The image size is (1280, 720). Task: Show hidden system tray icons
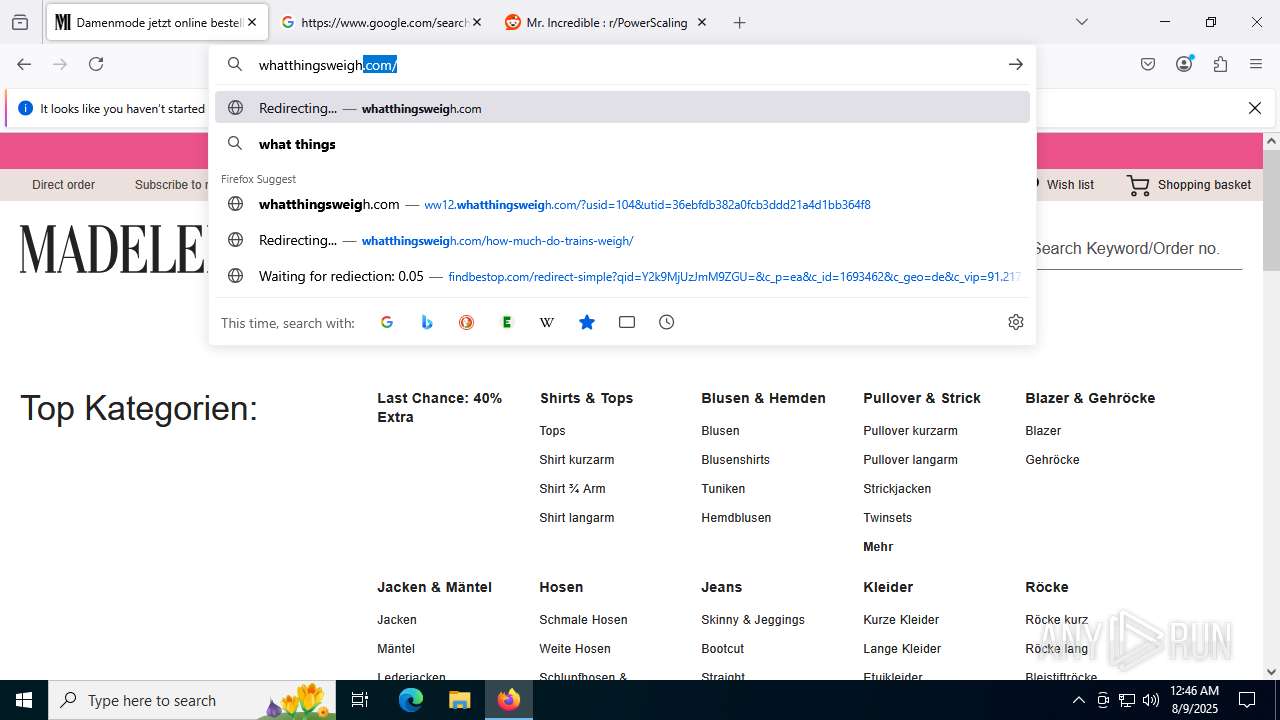(x=1078, y=700)
